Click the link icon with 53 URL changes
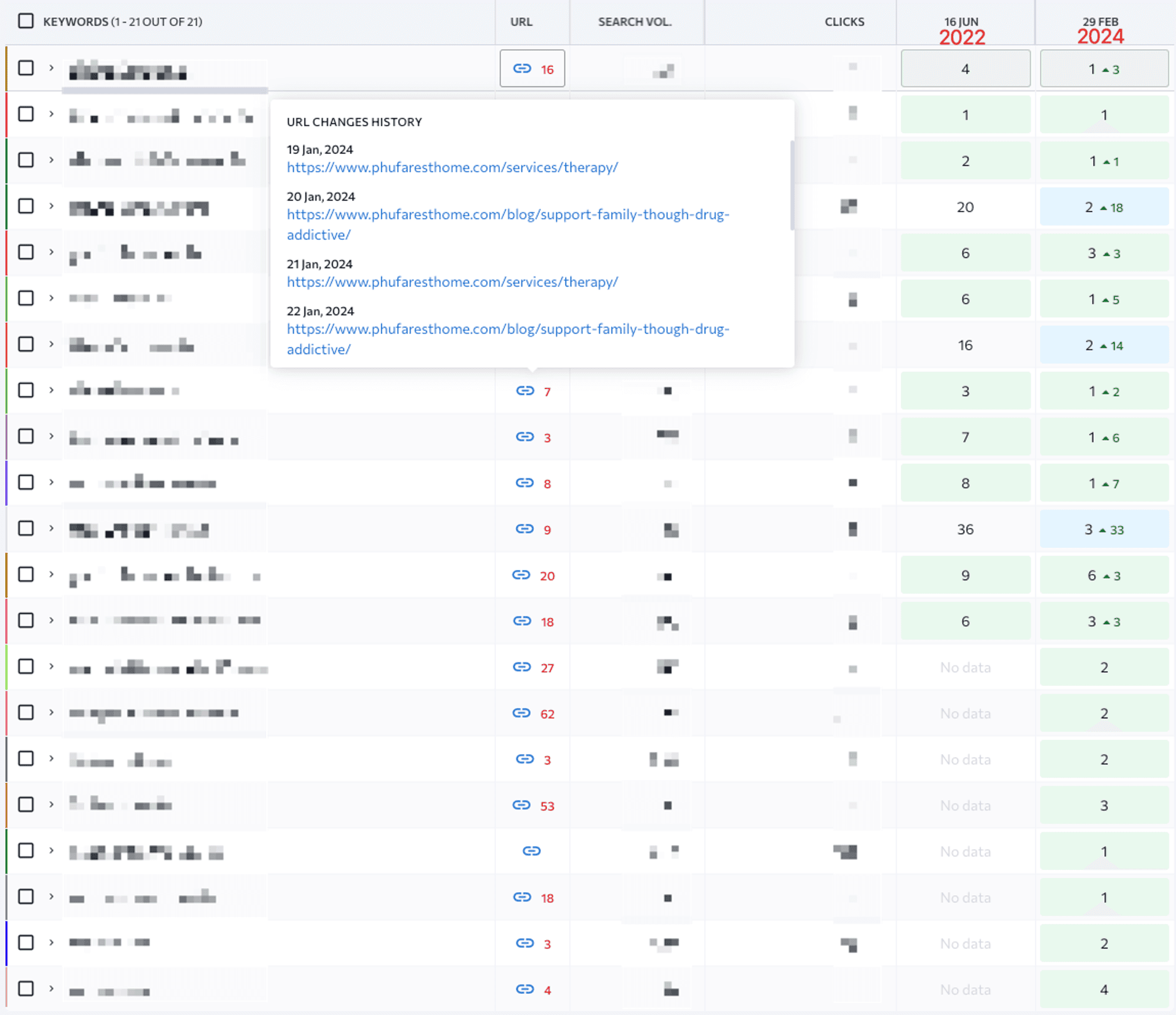This screenshot has height=1015, width=1176. 522,805
